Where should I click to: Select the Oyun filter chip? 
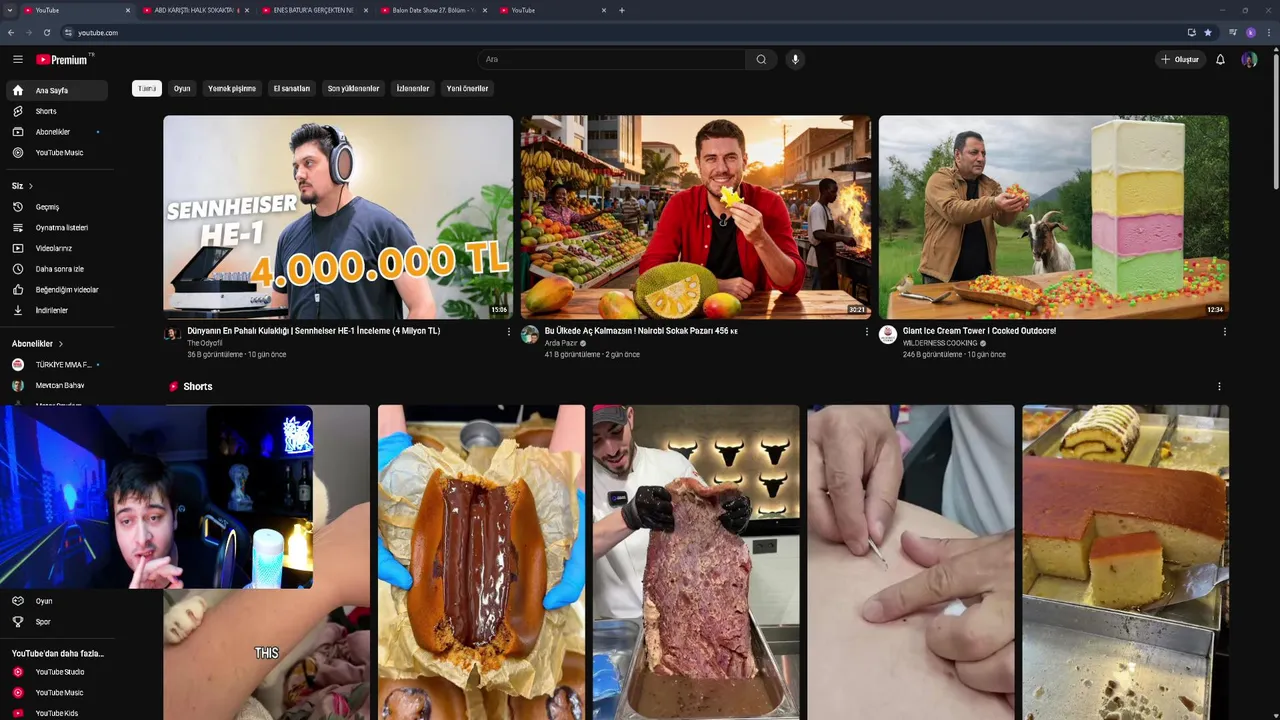[182, 88]
